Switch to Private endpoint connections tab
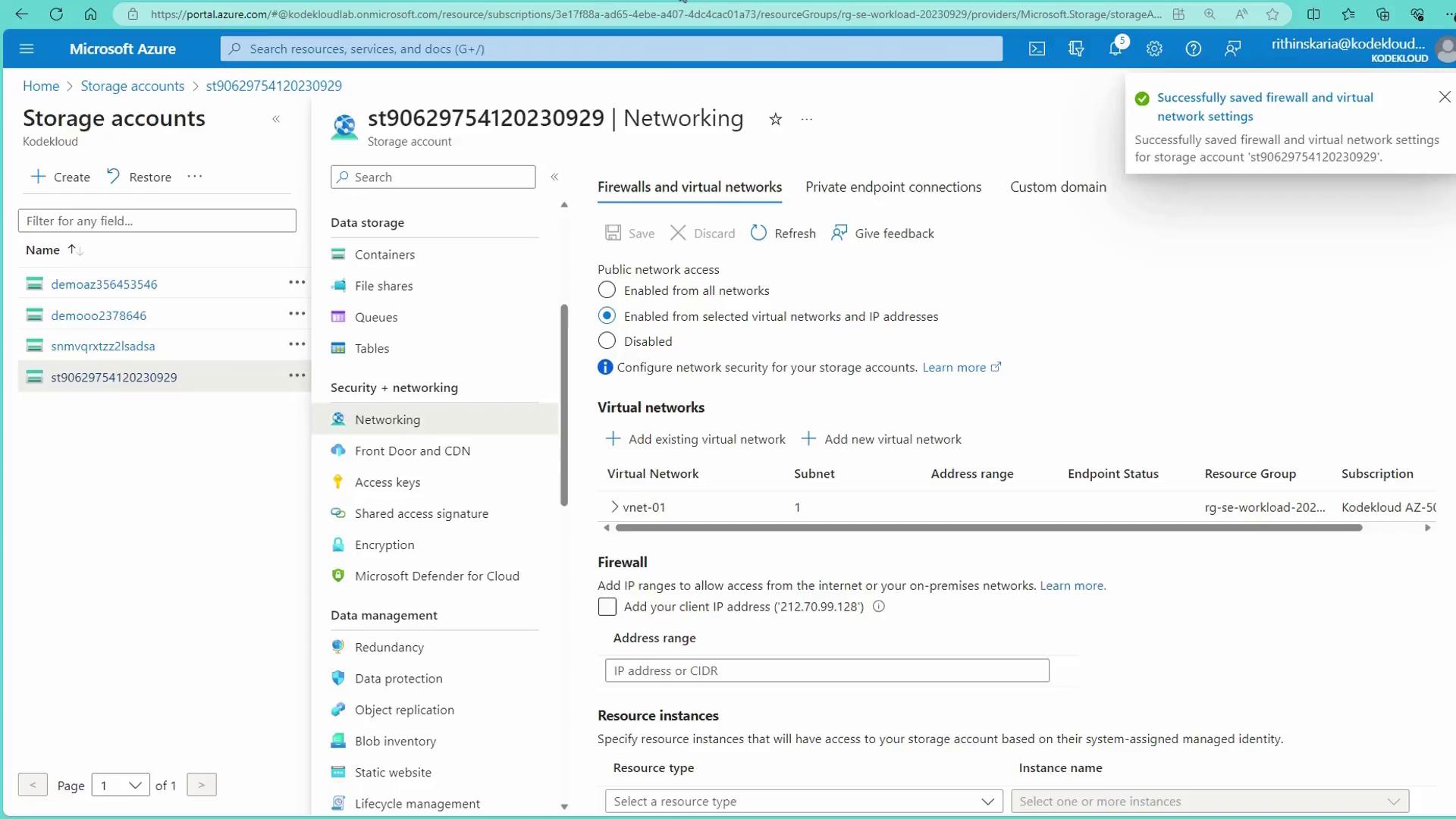This screenshot has height=819, width=1456. 893,187
